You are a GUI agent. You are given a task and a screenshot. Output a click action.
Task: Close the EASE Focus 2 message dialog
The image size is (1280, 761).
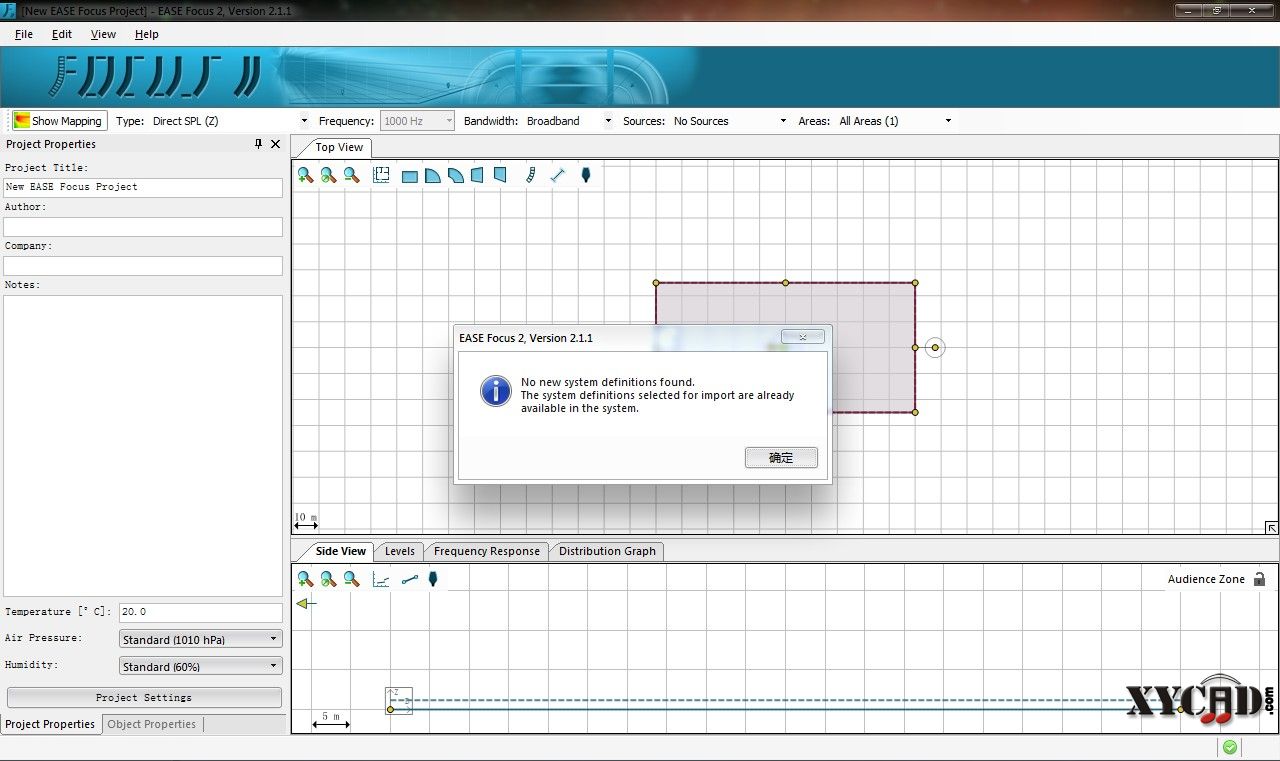(x=802, y=337)
